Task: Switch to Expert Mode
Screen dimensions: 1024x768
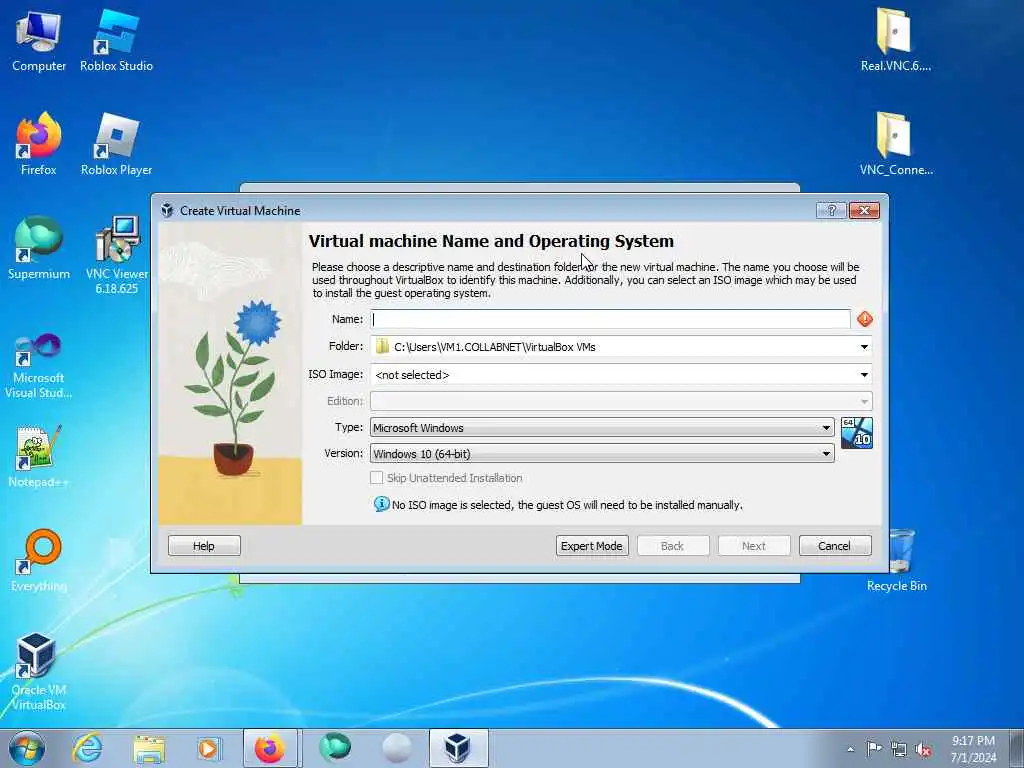Action: [x=592, y=546]
